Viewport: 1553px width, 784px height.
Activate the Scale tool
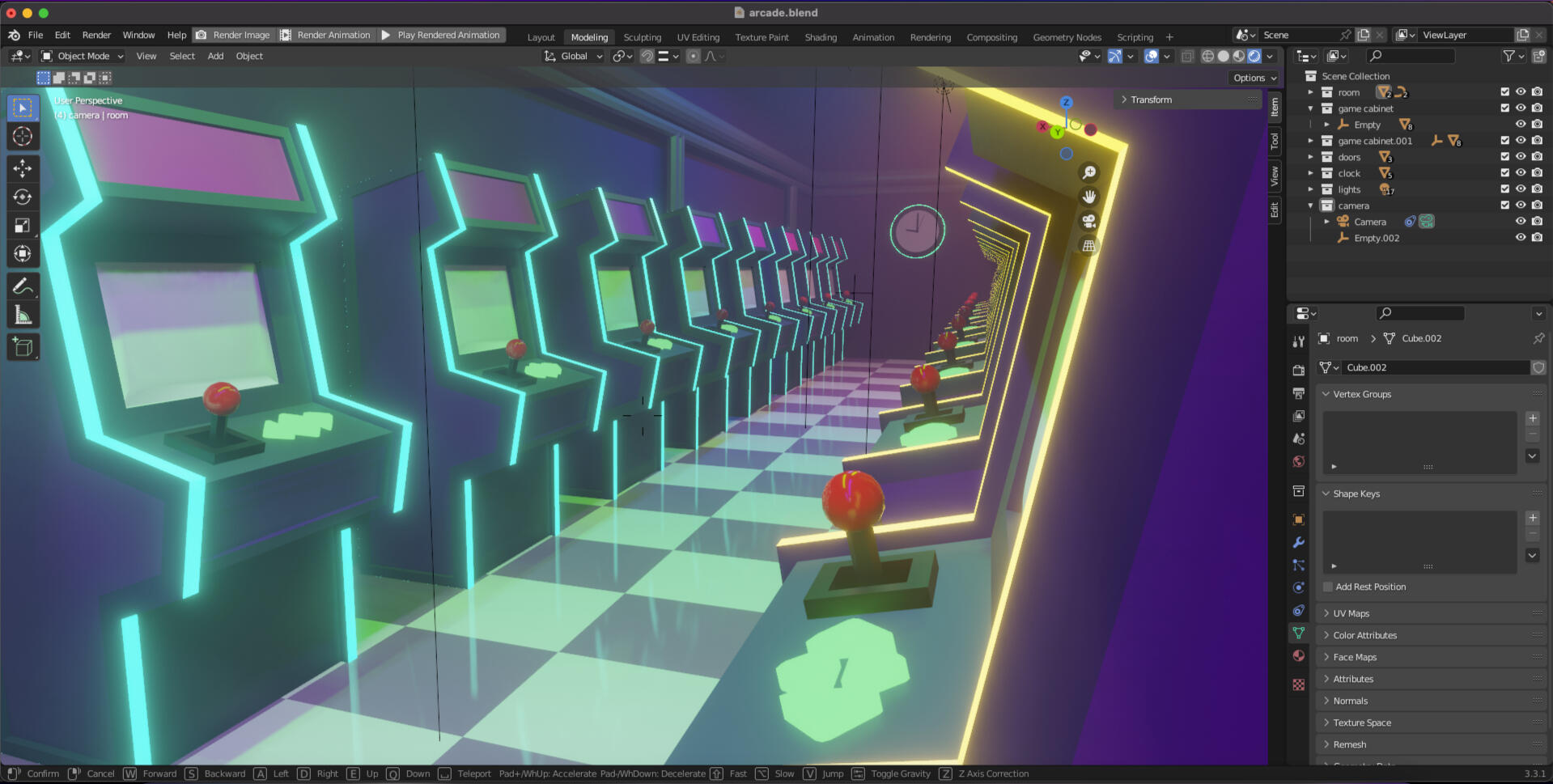[23, 226]
